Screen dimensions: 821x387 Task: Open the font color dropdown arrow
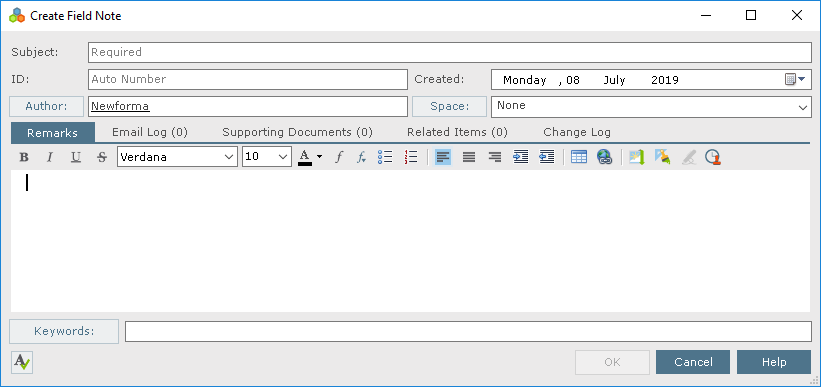tap(319, 157)
